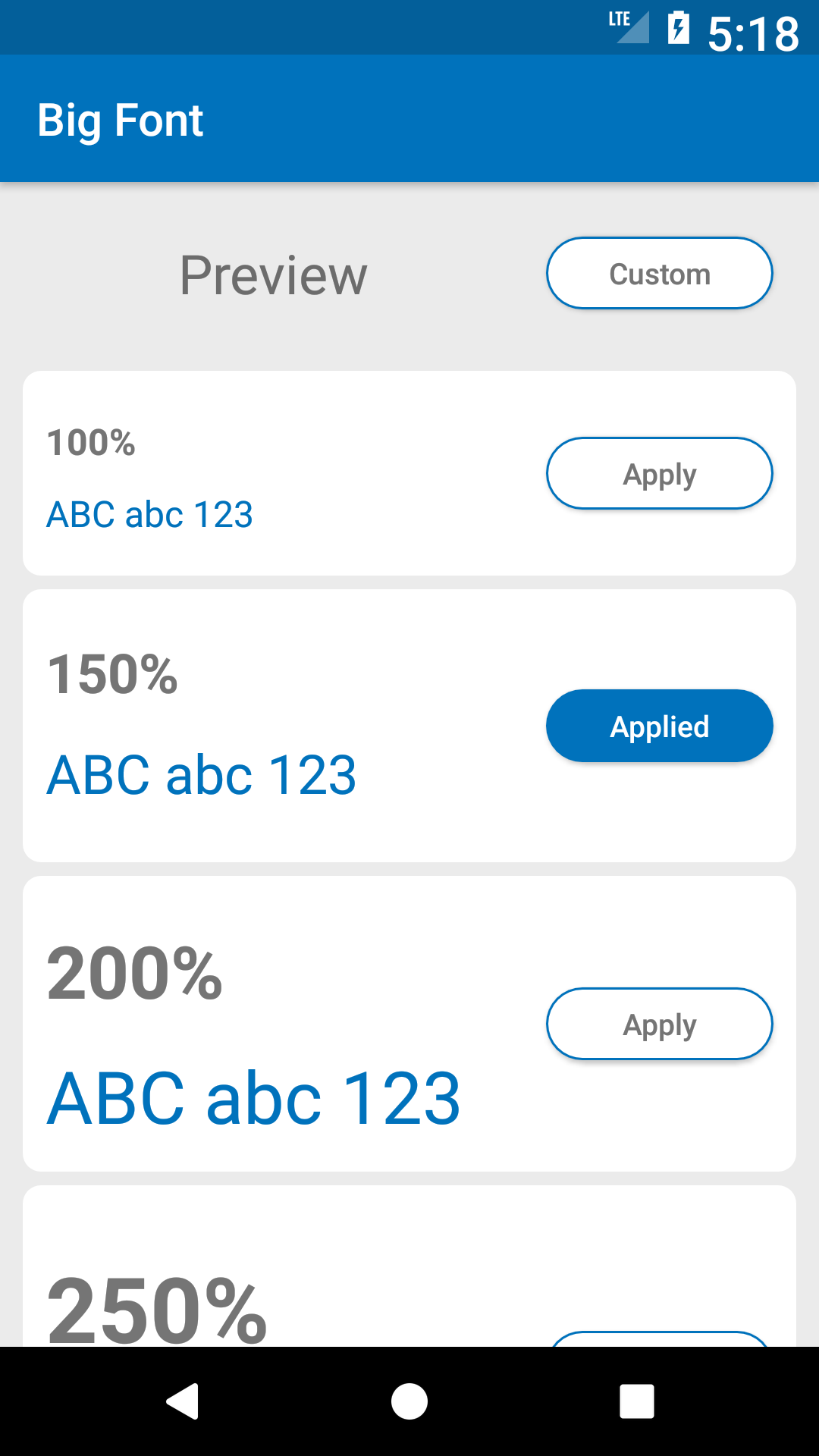
Task: Tap the Applied button for 150%
Action: click(660, 726)
